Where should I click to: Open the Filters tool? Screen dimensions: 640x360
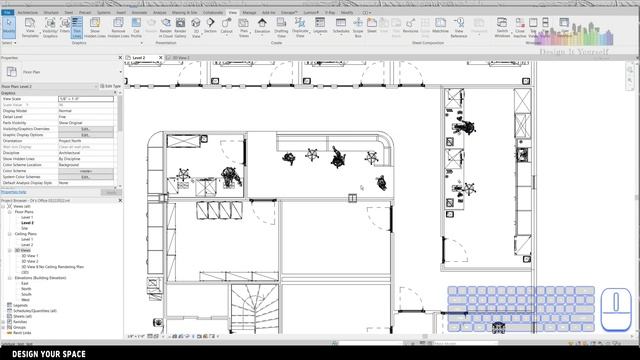point(65,25)
